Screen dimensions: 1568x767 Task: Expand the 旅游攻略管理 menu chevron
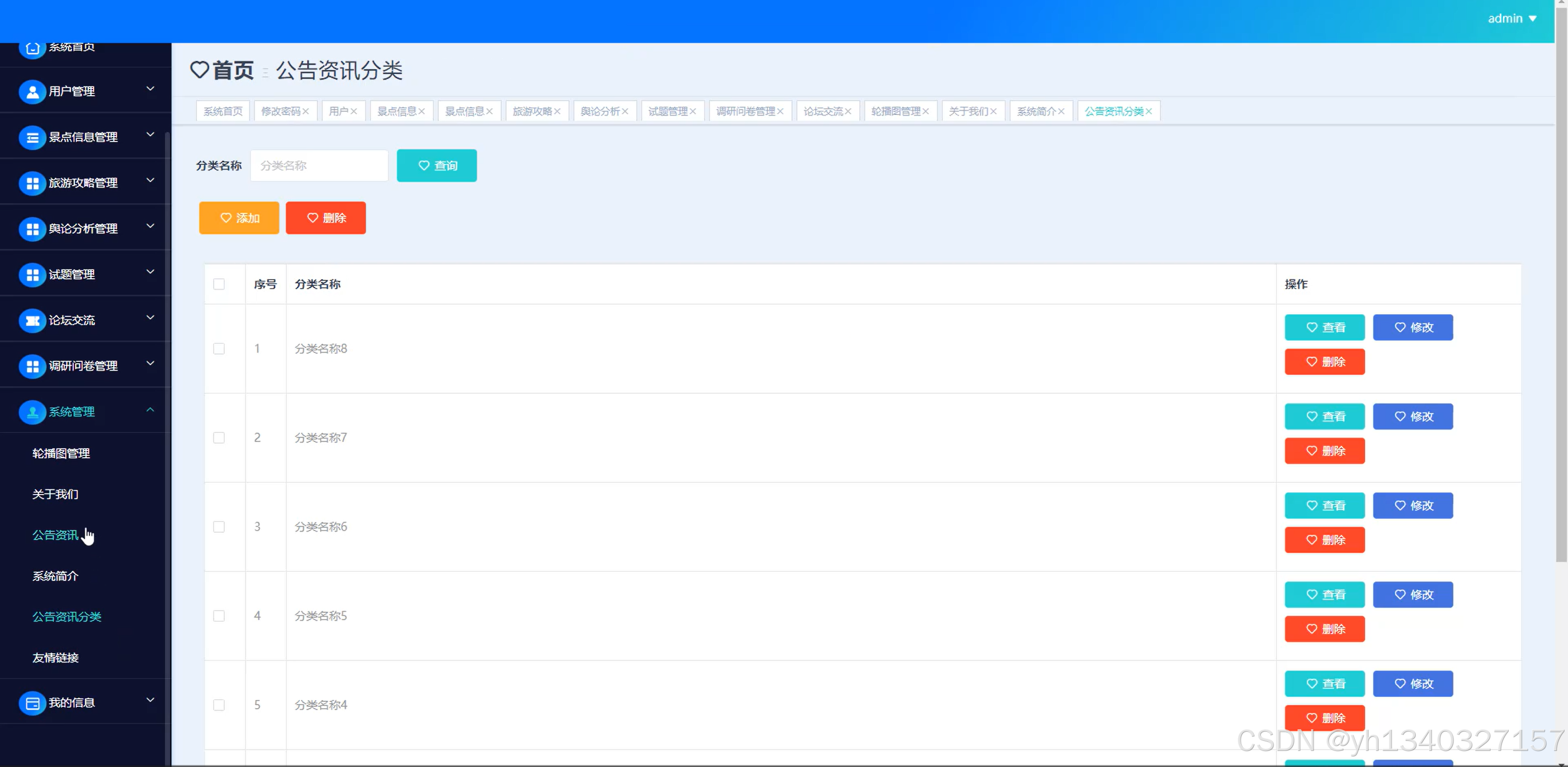click(150, 181)
